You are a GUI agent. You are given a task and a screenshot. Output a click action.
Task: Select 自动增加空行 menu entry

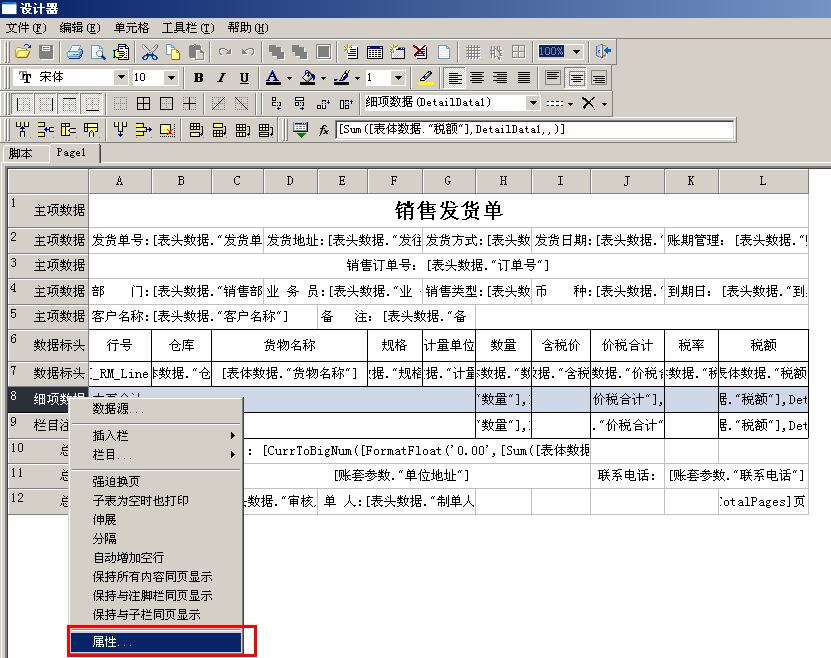pos(156,558)
